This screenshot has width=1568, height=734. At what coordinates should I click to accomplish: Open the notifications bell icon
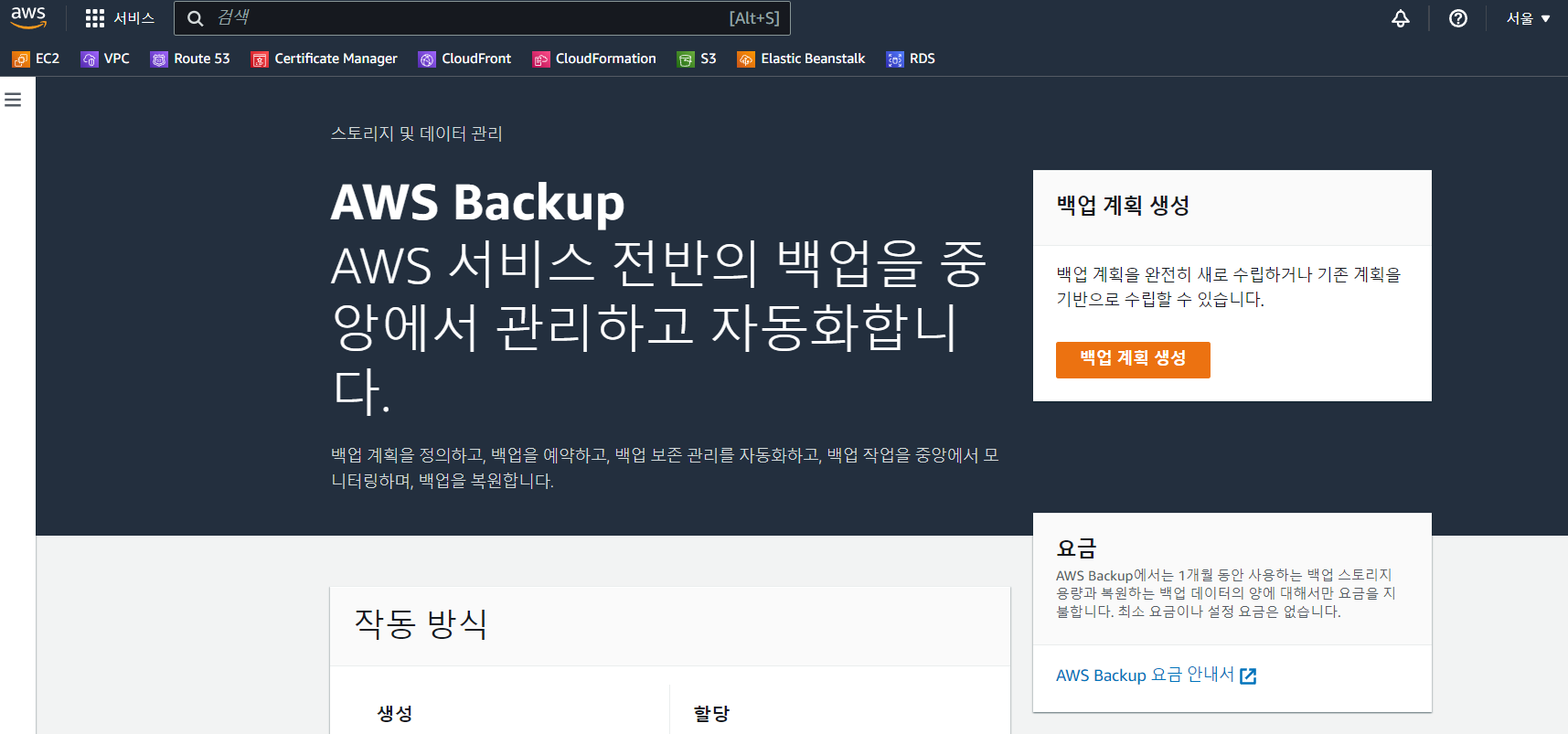click(x=1401, y=18)
